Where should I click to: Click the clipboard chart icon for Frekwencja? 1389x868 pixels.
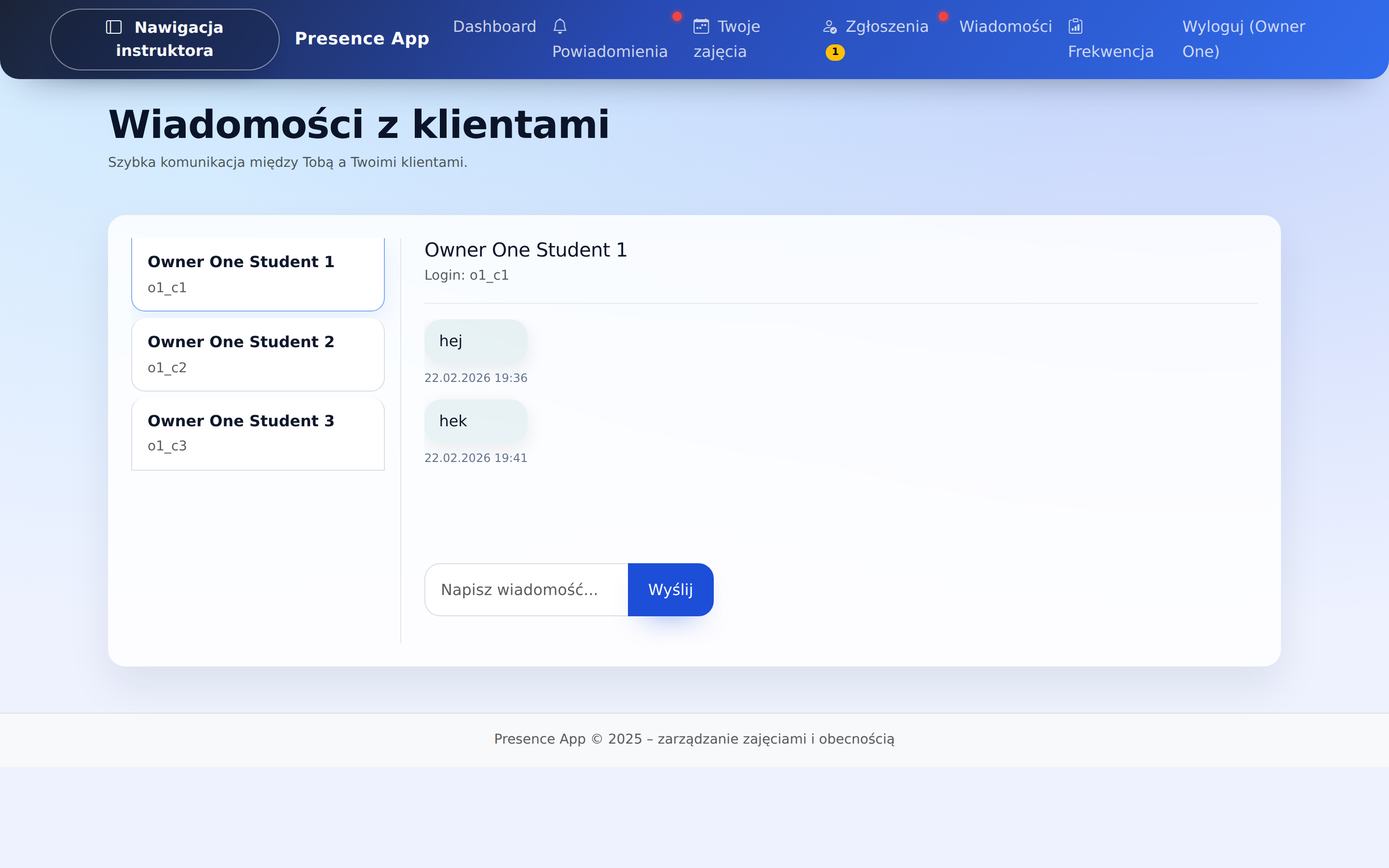coord(1075,27)
